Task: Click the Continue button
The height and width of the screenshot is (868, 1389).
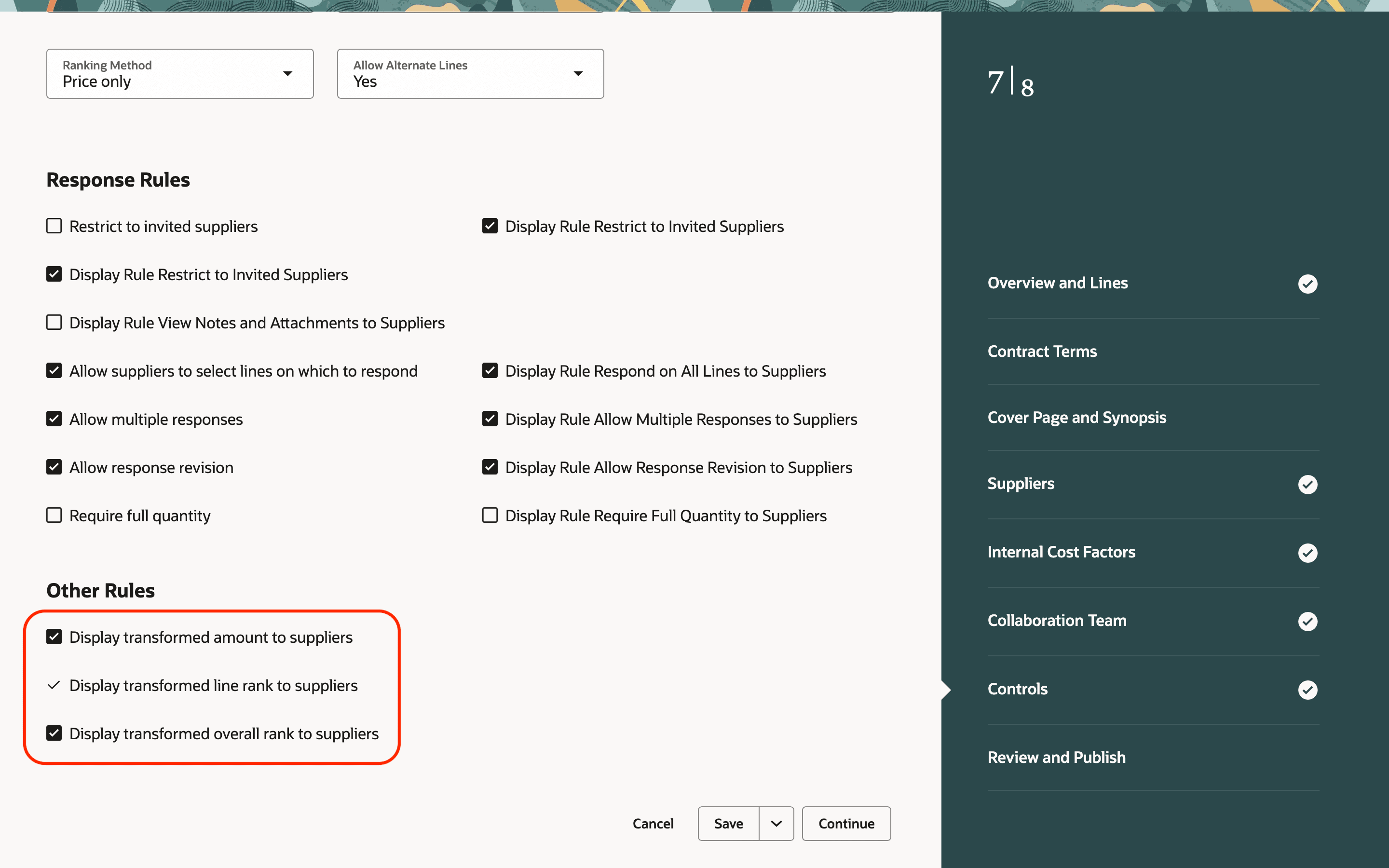Action: (x=846, y=823)
